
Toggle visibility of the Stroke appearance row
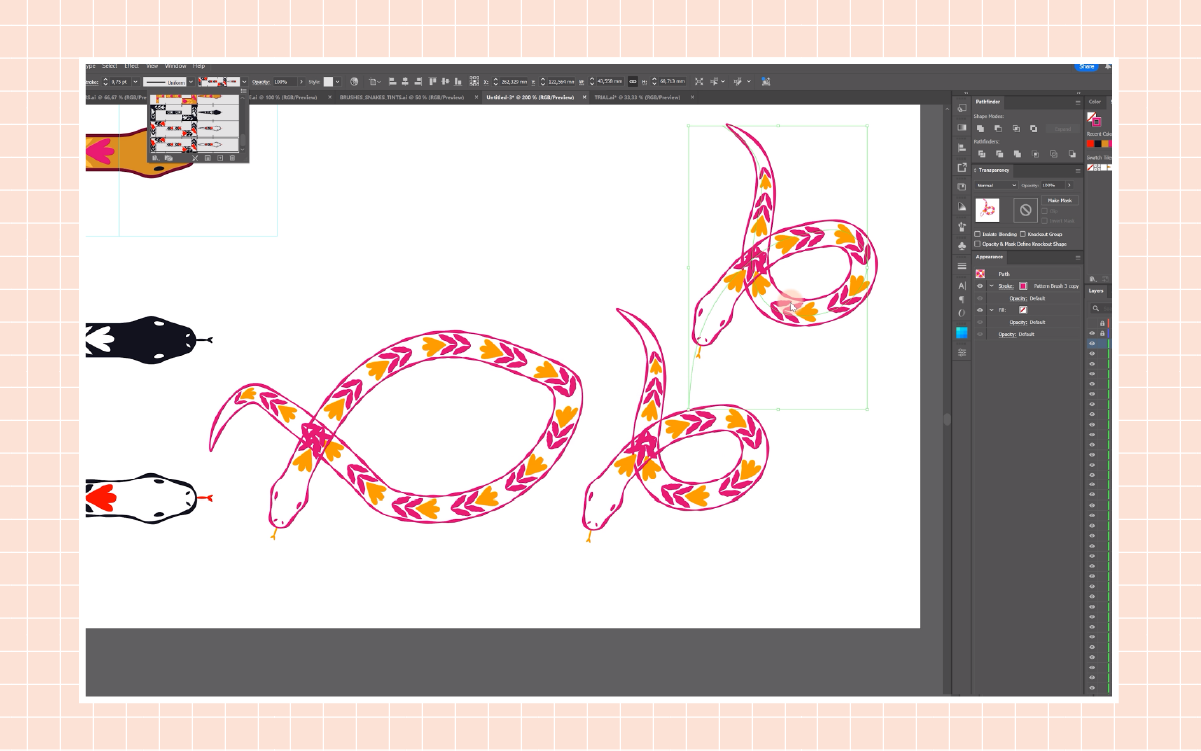980,286
